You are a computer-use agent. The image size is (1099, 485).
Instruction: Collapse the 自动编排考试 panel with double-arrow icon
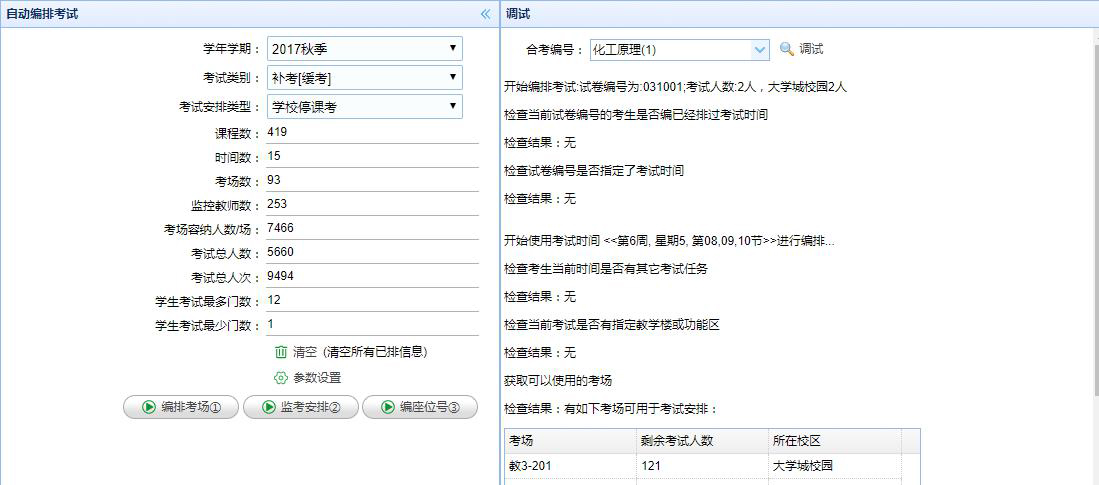click(x=486, y=14)
